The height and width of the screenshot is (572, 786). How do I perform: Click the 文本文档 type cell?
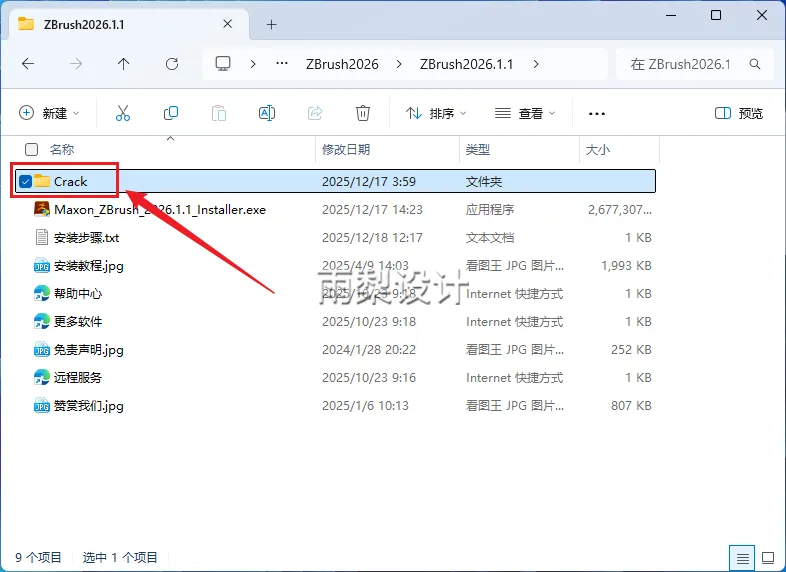(x=490, y=238)
